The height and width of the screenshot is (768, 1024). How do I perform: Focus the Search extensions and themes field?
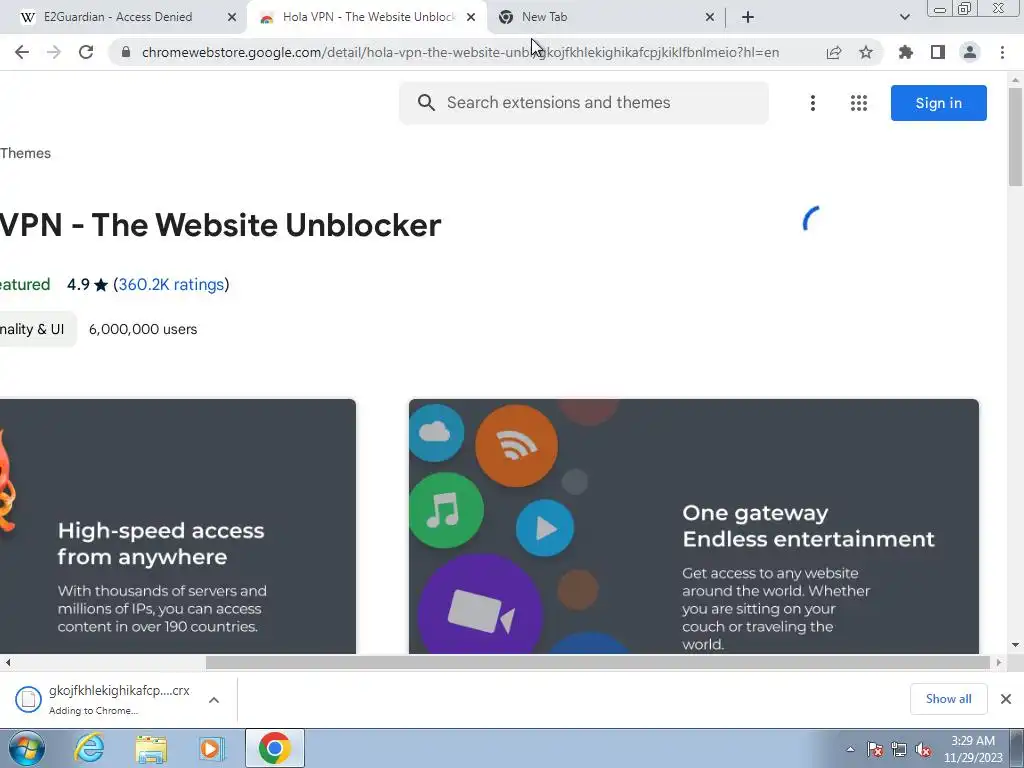click(583, 103)
